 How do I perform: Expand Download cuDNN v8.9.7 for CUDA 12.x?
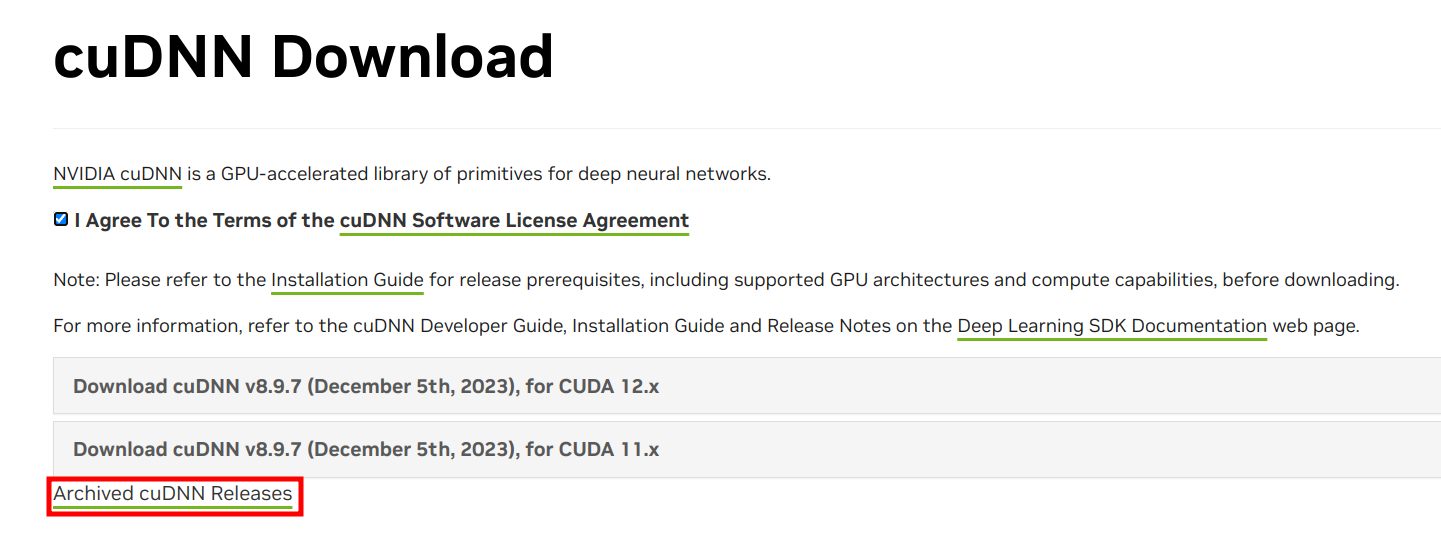pyautogui.click(x=747, y=386)
